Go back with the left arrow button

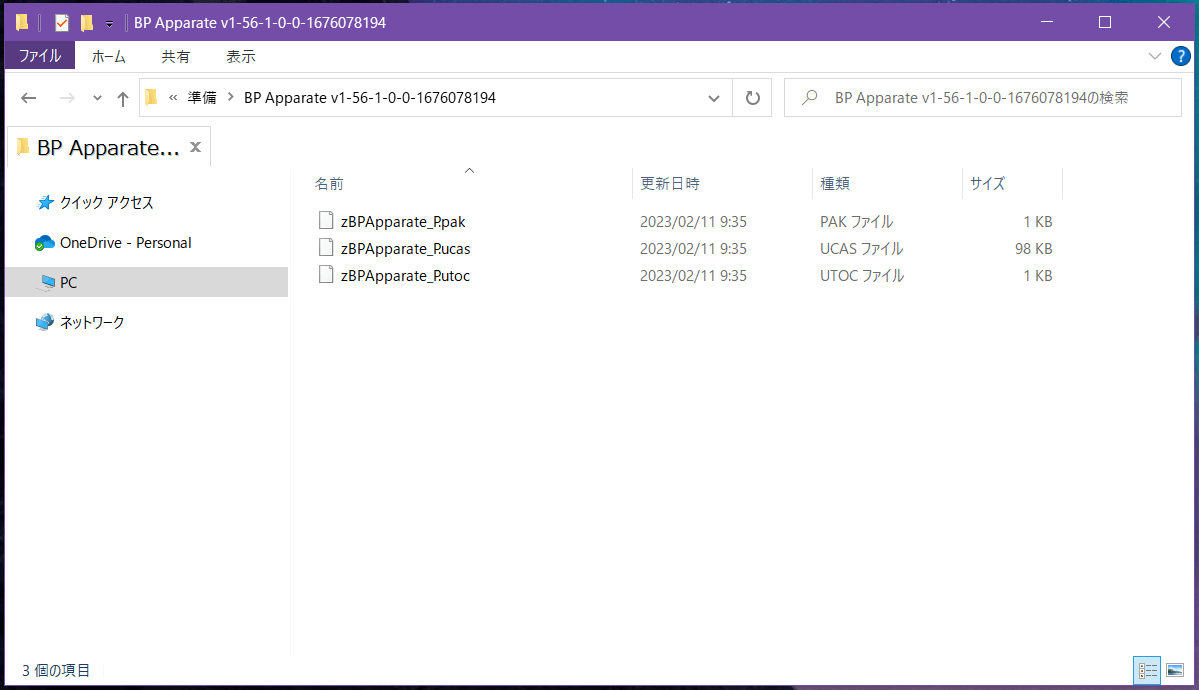(29, 98)
